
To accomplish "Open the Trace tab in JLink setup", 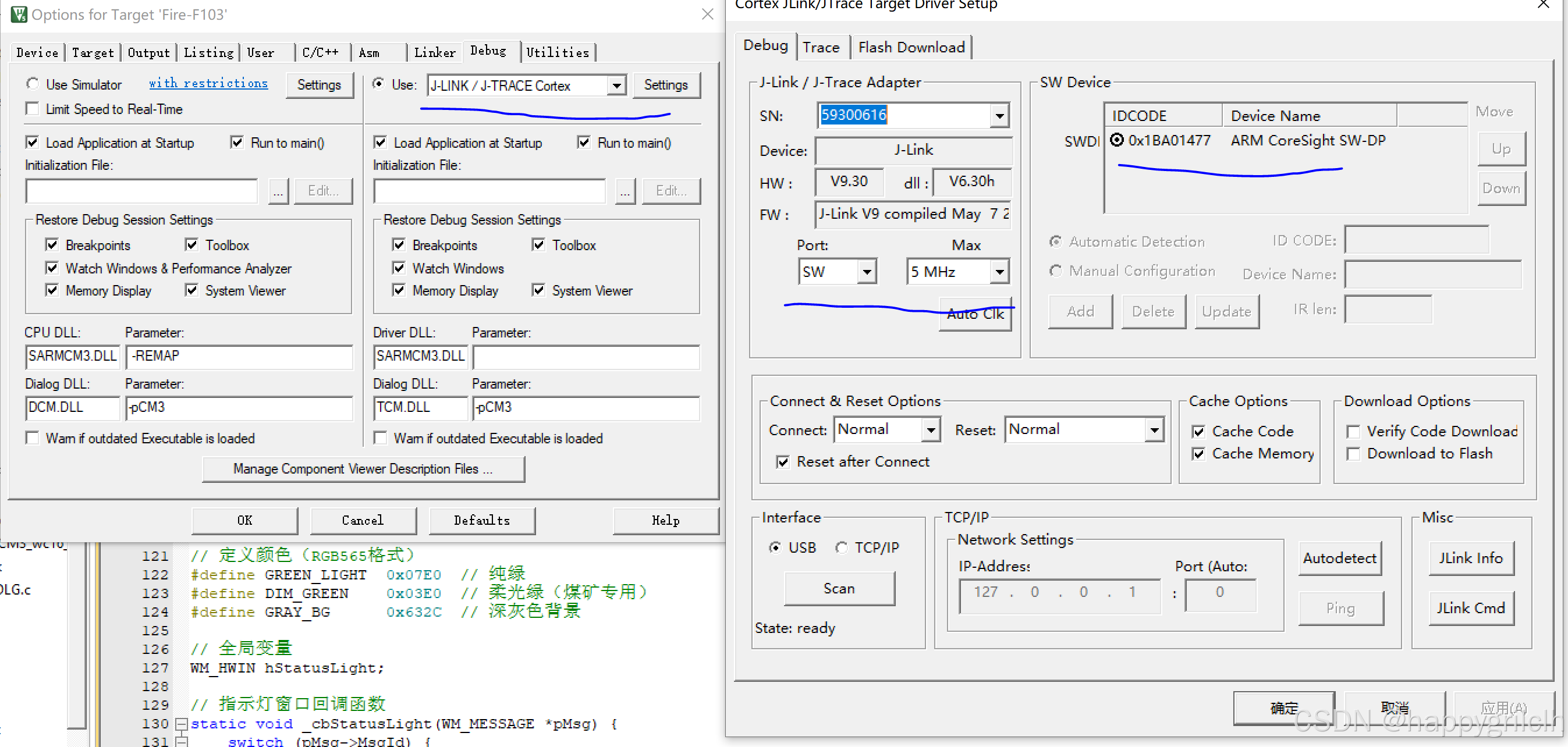I will (x=822, y=47).
